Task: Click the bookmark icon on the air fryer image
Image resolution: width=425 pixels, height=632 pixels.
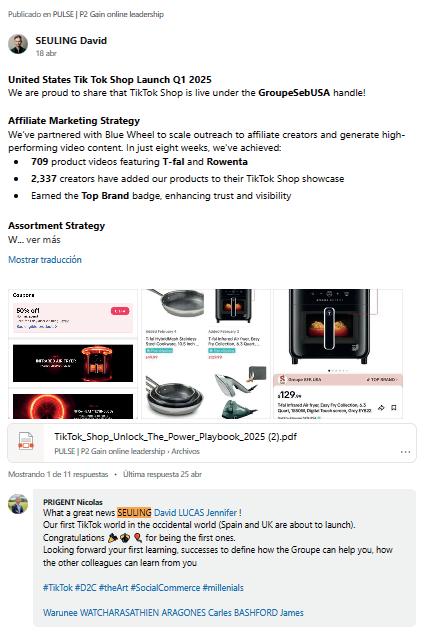Action: (394, 408)
